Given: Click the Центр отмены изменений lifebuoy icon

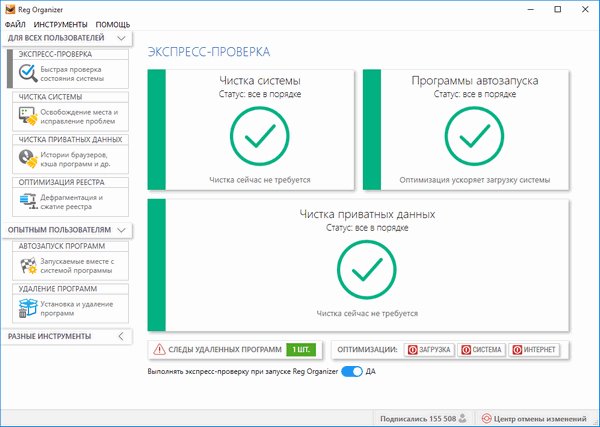Looking at the screenshot, I should 486,419.
